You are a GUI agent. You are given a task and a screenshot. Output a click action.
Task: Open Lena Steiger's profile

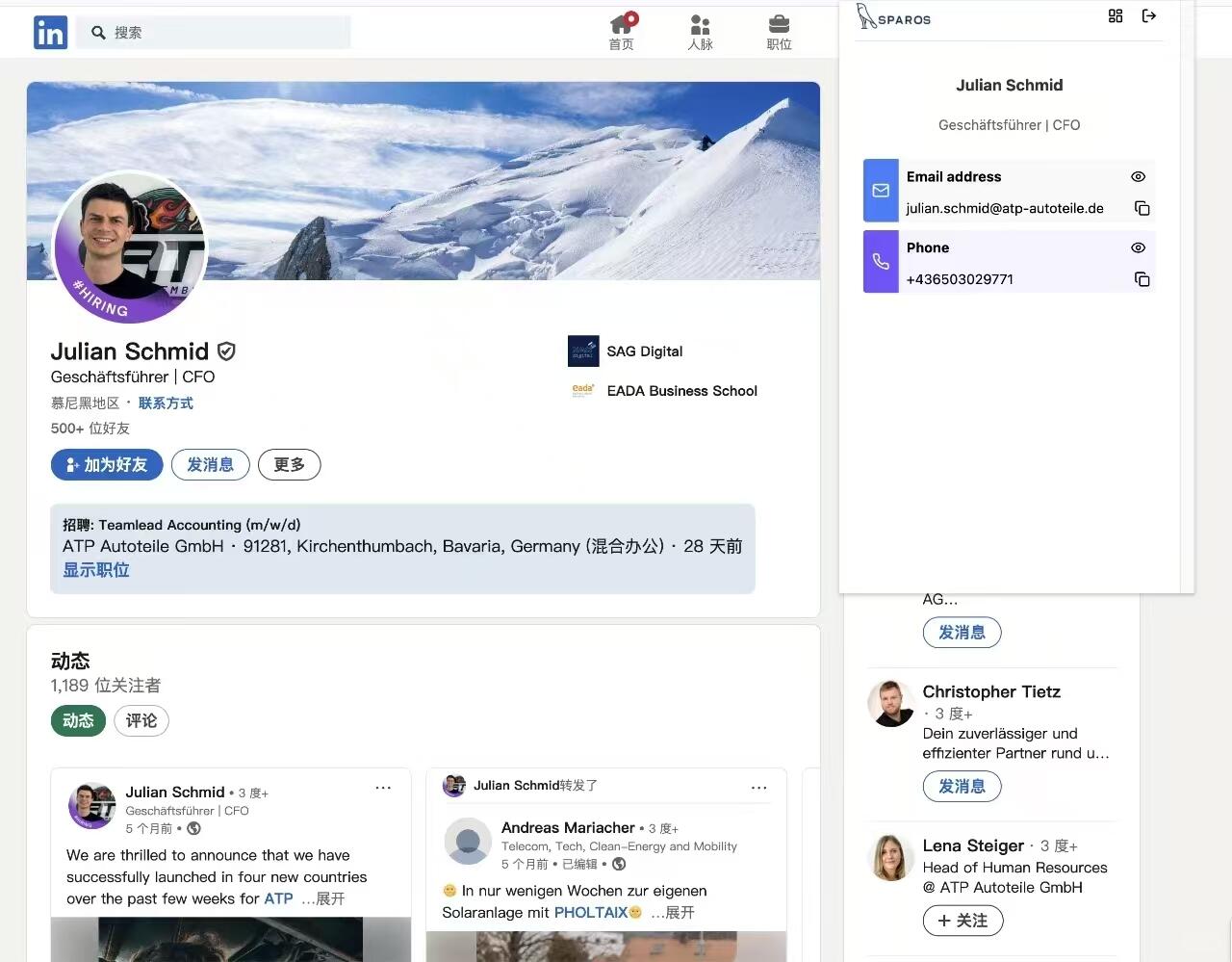973,845
